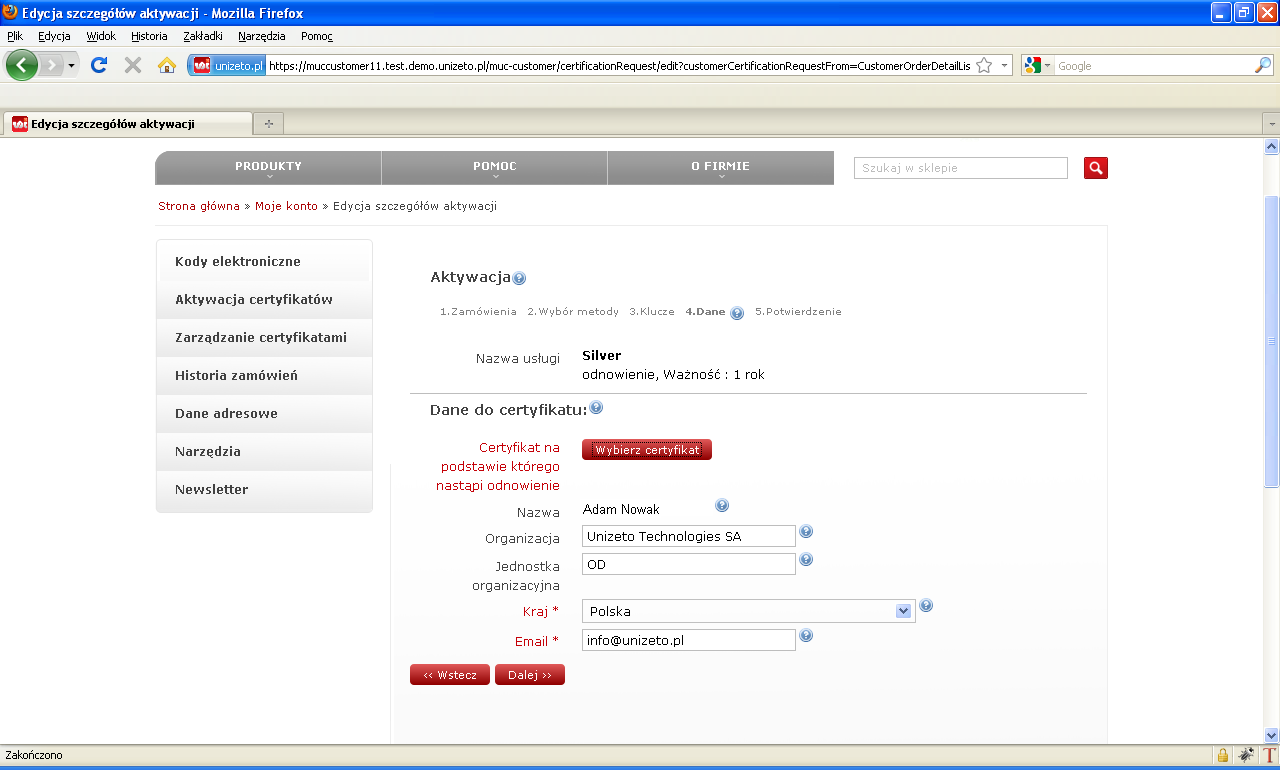Open the Google search engine selector

(1038, 66)
